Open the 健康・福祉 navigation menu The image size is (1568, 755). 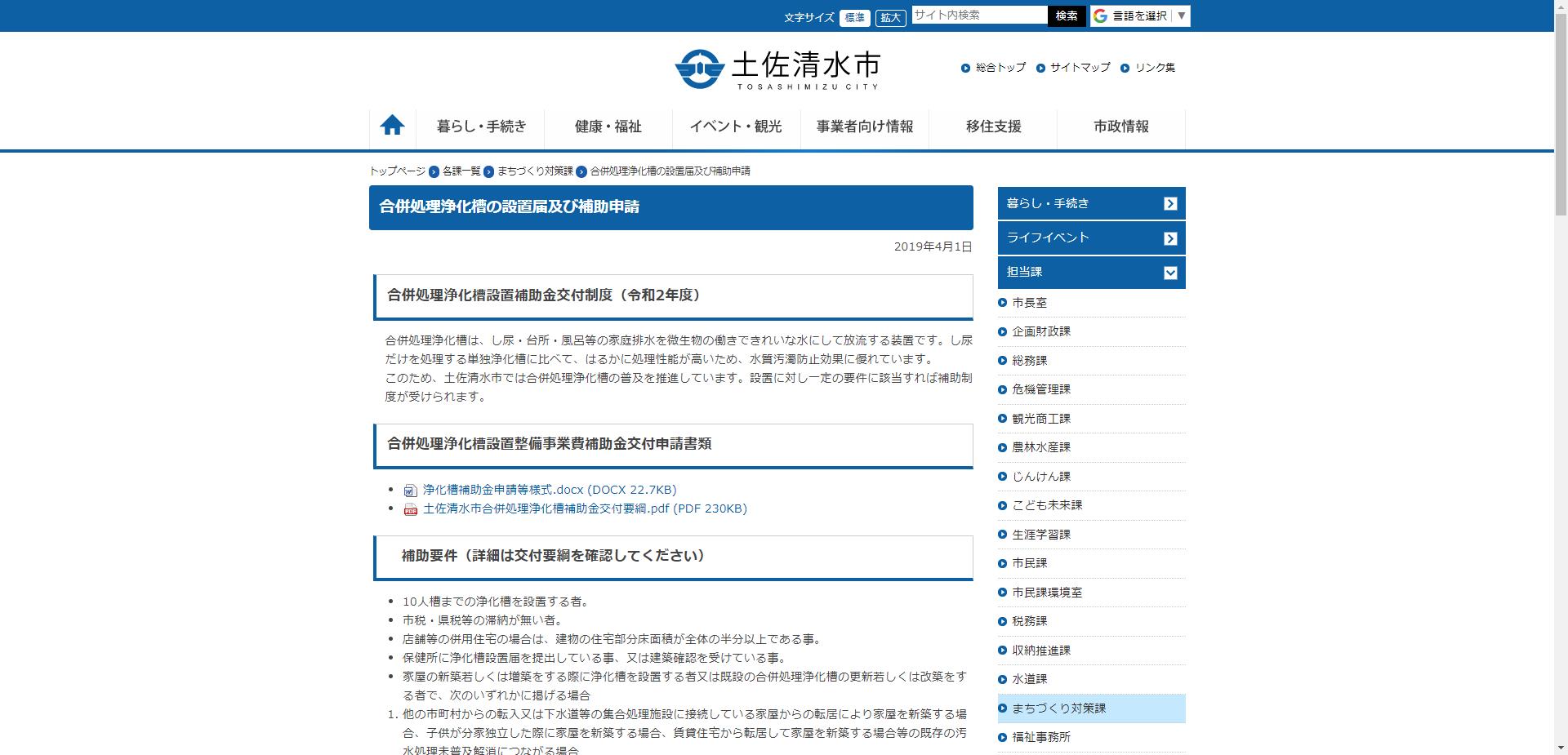(x=606, y=127)
